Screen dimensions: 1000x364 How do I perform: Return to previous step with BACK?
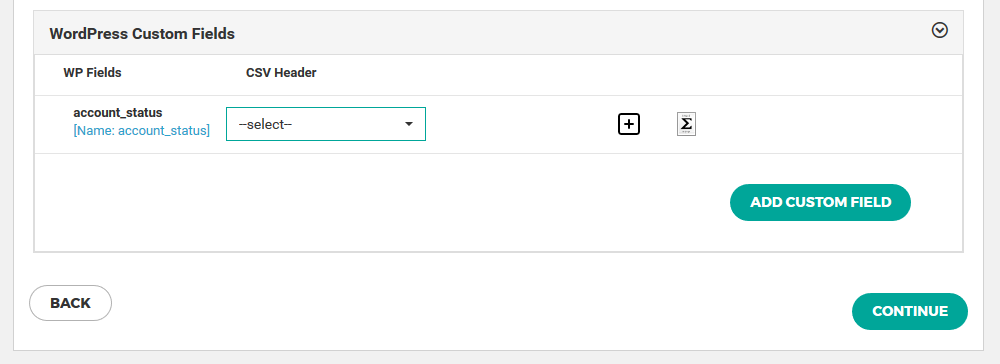click(x=71, y=303)
